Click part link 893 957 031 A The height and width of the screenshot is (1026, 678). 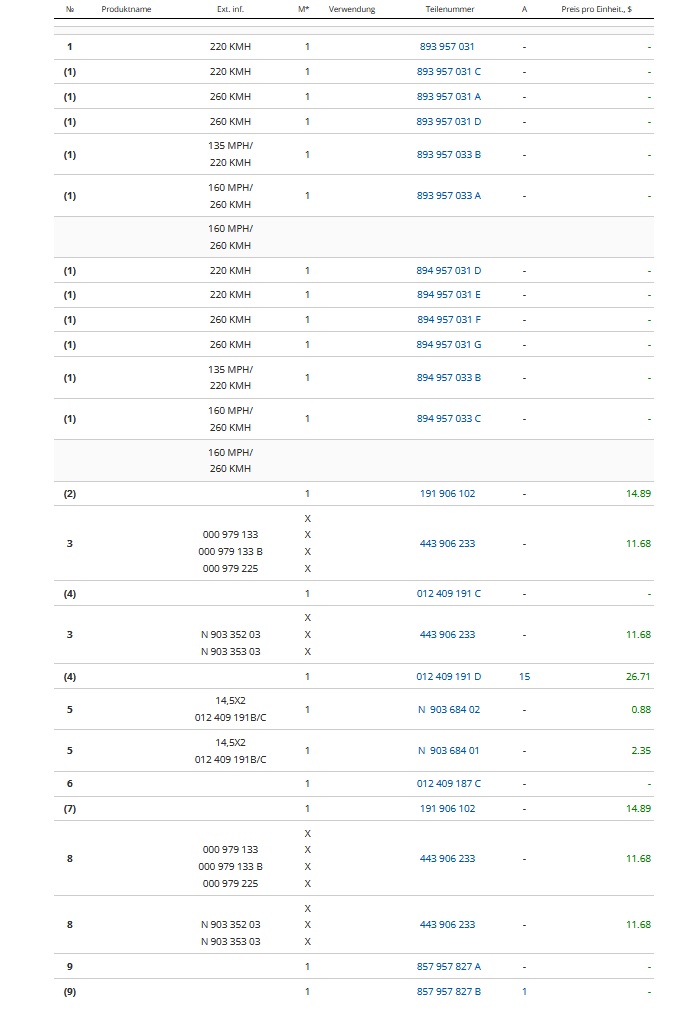tap(448, 97)
